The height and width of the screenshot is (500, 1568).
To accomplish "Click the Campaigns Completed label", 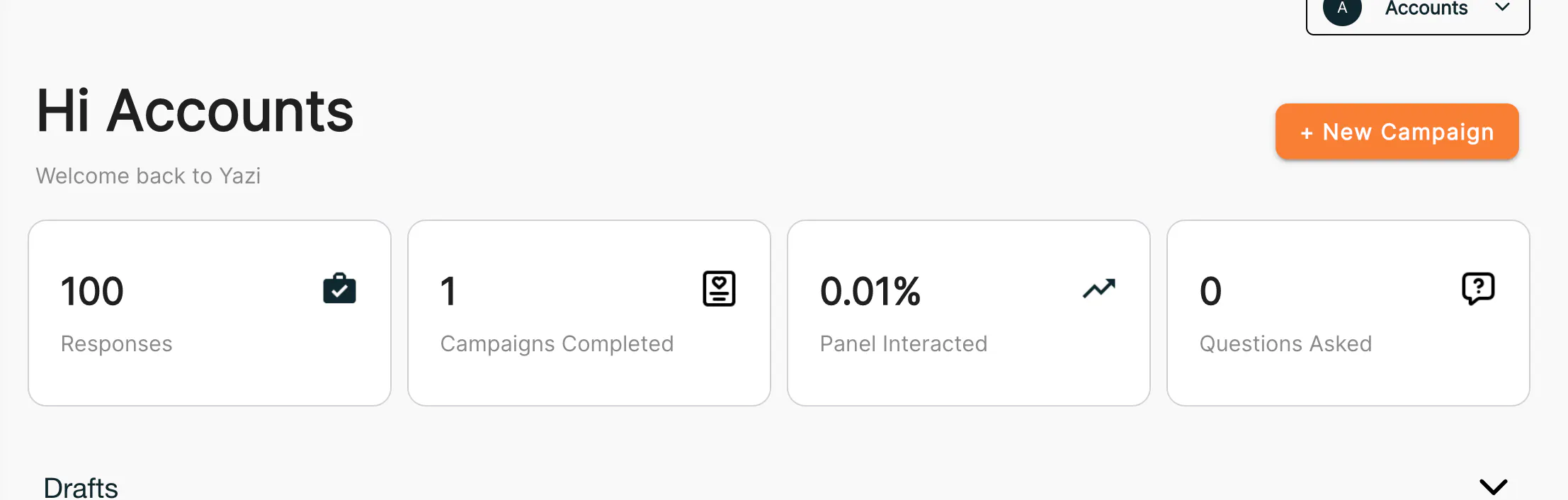I will (557, 343).
